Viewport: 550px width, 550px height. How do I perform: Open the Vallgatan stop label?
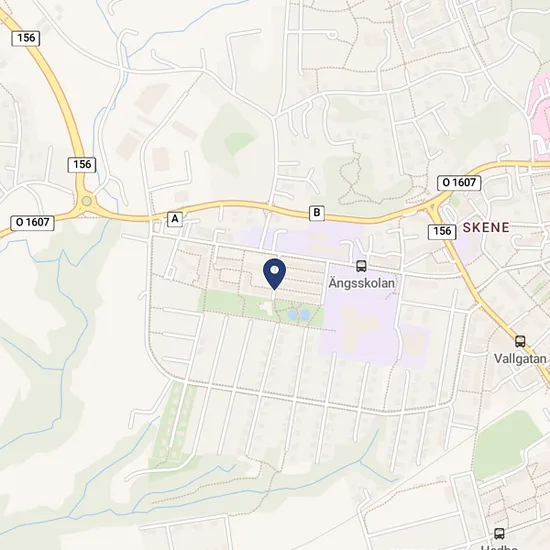click(520, 358)
